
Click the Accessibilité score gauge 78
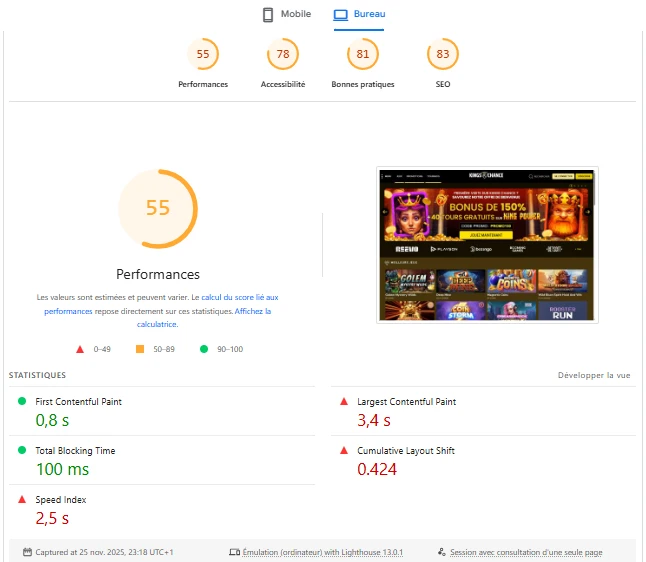point(283,54)
